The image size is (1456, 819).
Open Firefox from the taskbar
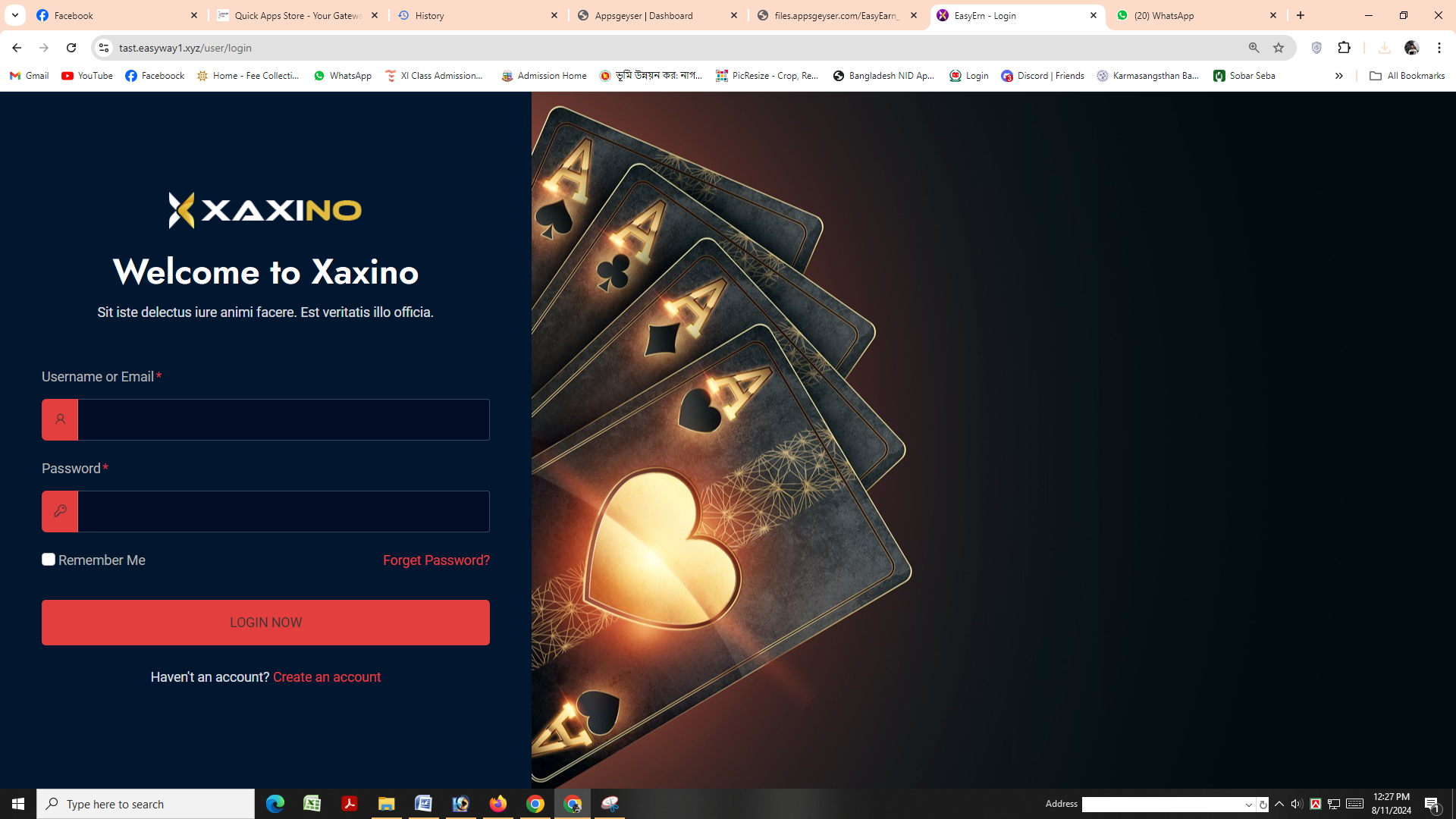497,804
